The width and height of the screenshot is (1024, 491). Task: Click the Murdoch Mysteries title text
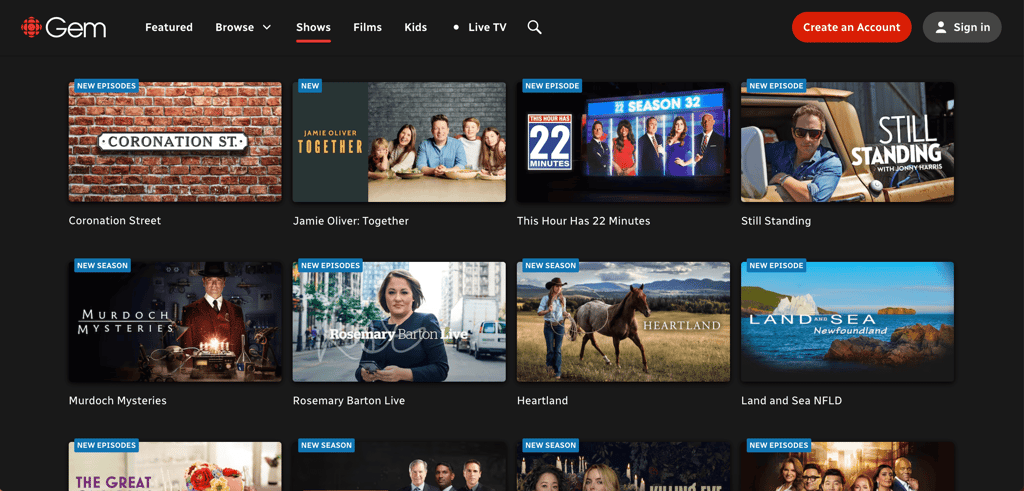point(118,400)
